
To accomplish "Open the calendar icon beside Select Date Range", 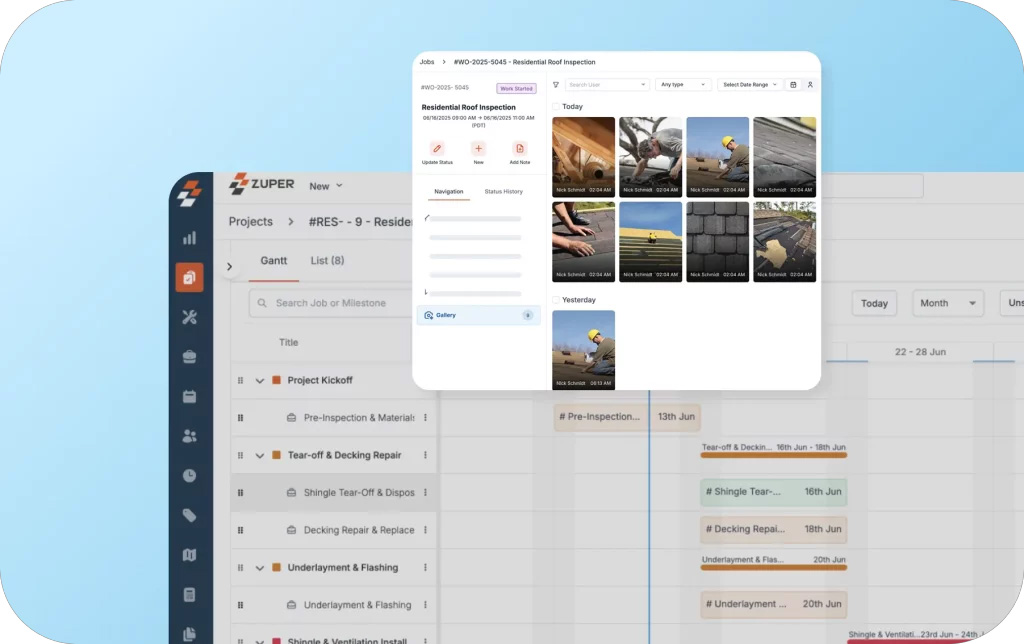I will (791, 84).
